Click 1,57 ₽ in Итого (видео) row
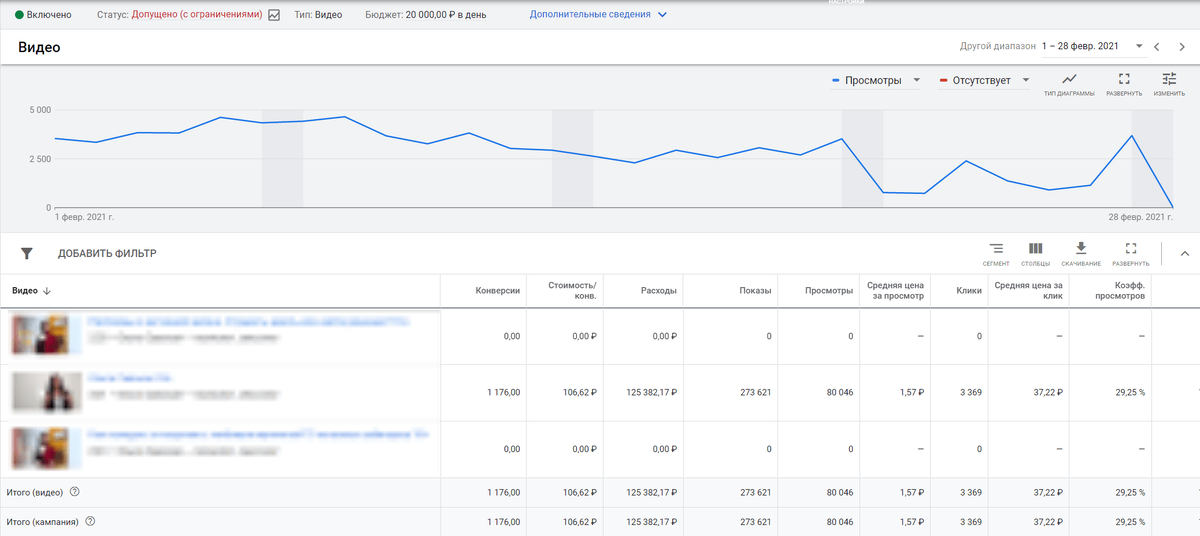This screenshot has width=1200, height=536. point(912,492)
